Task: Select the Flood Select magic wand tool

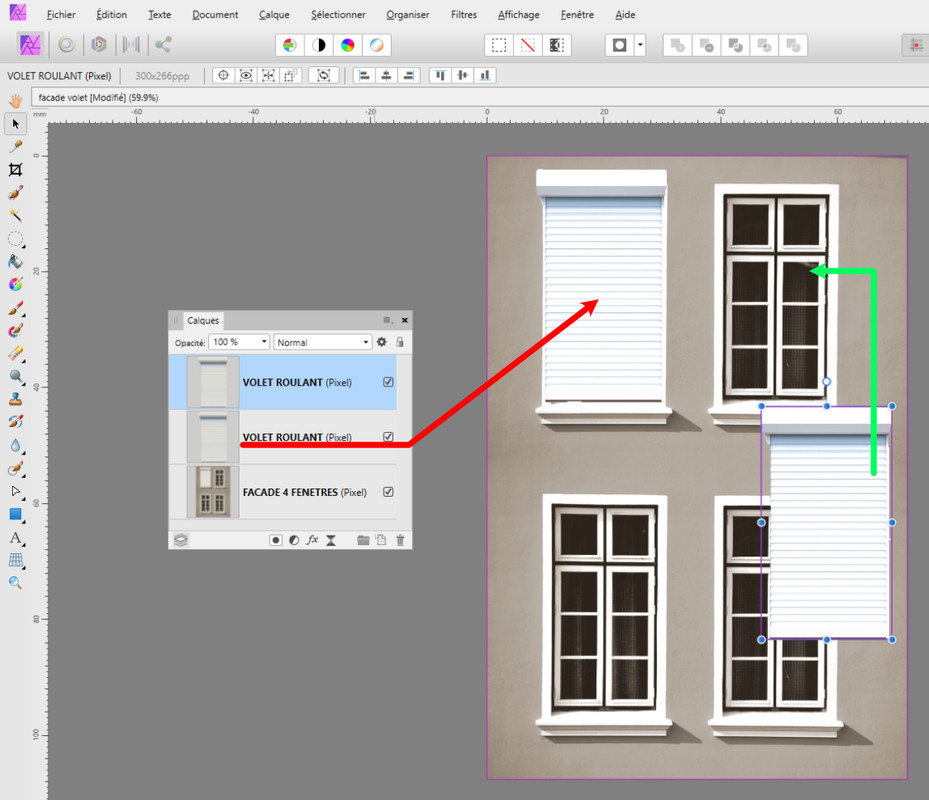Action: [x=15, y=215]
